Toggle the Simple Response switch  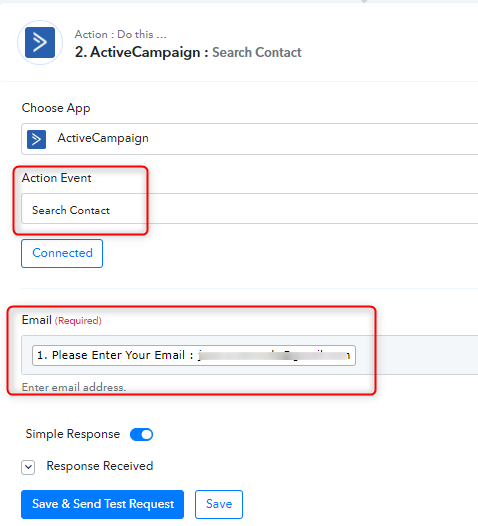pos(141,434)
